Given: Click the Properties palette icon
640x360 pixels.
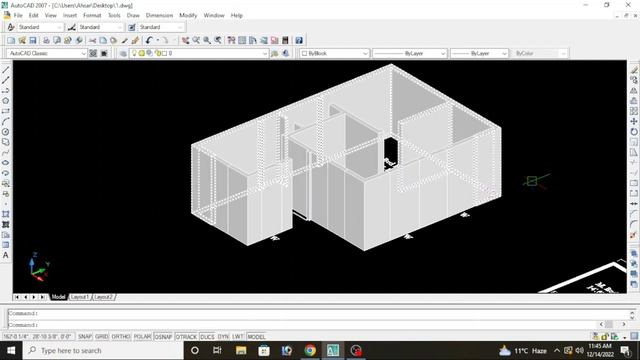Looking at the screenshot, I should coord(231,40).
